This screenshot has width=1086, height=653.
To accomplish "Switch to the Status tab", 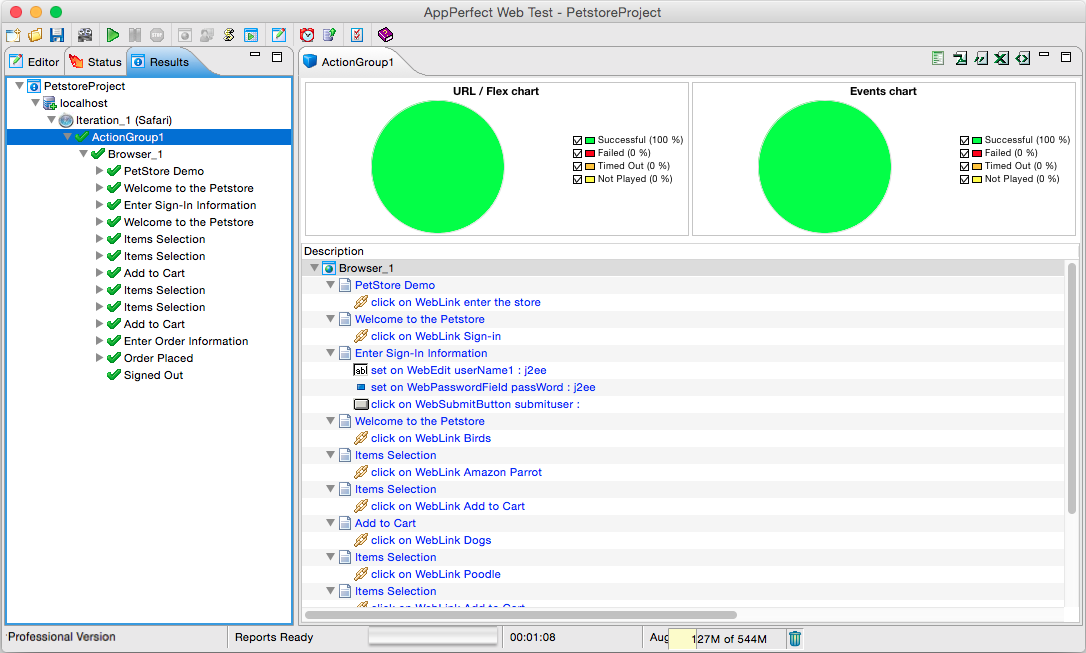I will click(95, 60).
